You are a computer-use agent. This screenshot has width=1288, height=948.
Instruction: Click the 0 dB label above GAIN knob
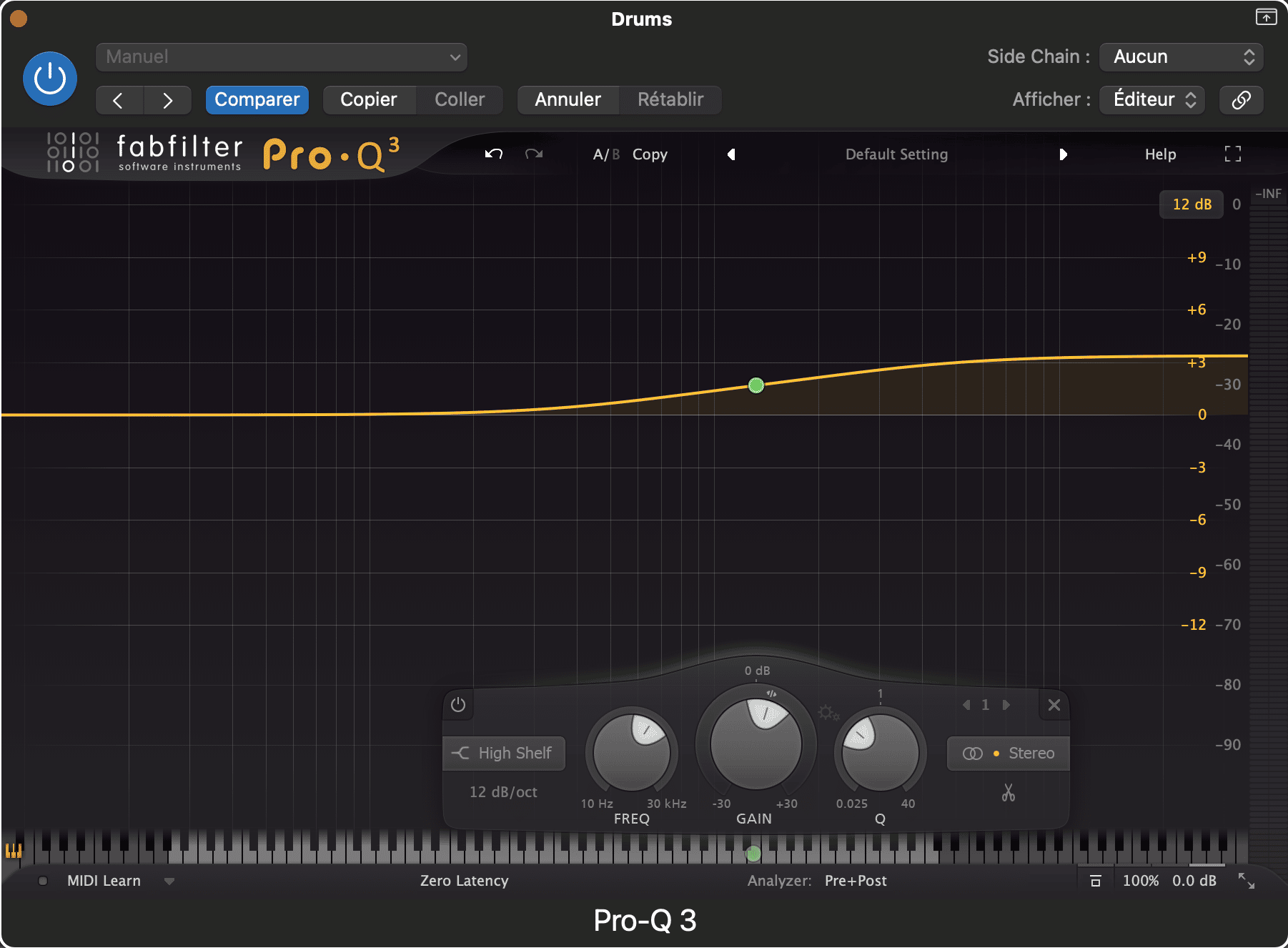pos(757,671)
